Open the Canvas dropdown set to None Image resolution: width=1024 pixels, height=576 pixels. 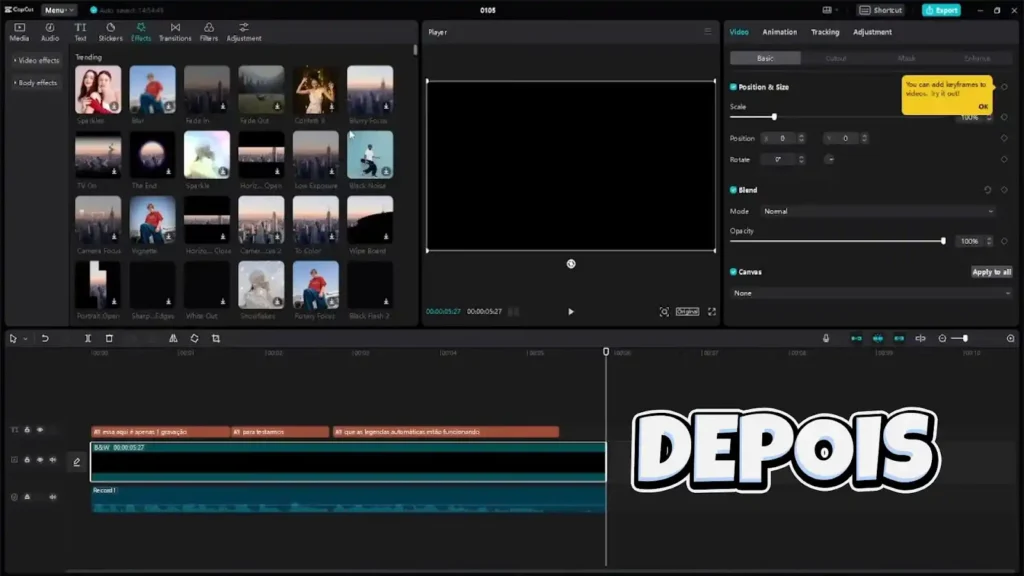[870, 293]
